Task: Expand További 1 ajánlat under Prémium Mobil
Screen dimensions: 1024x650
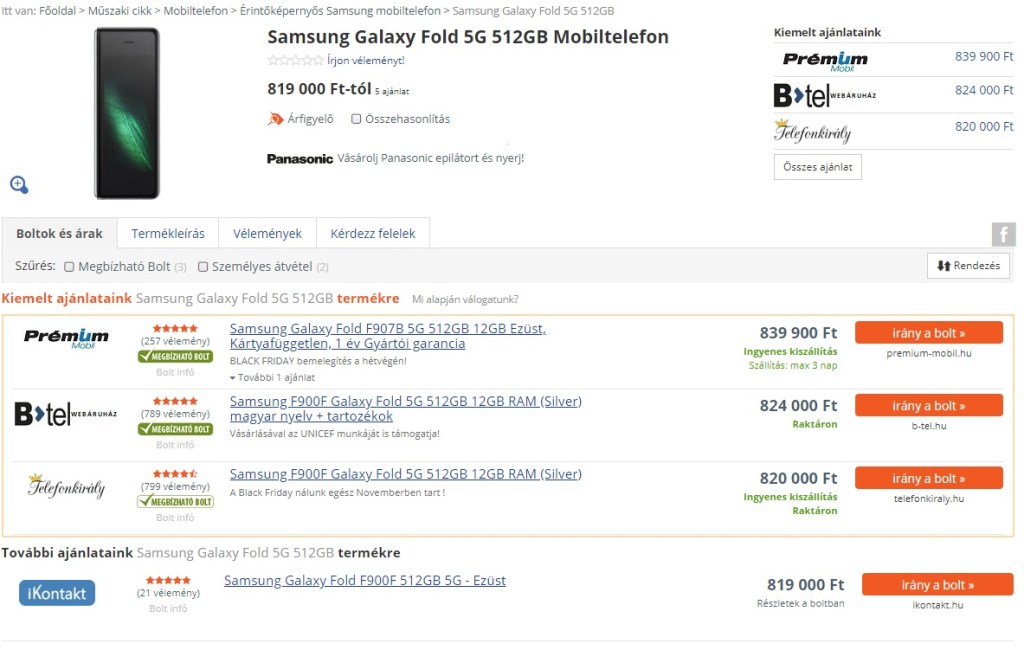Action: point(272,378)
